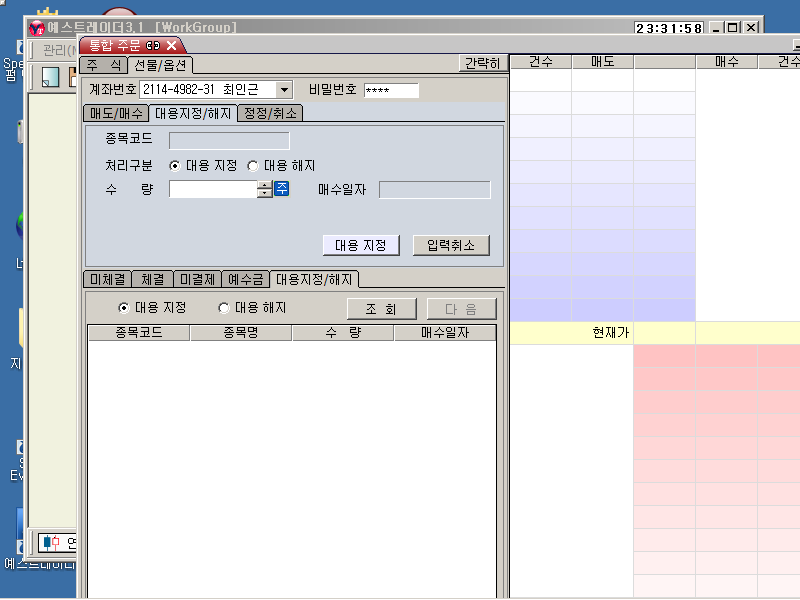
Task: Click the new document toolbar icon
Action: pyautogui.click(x=50, y=78)
